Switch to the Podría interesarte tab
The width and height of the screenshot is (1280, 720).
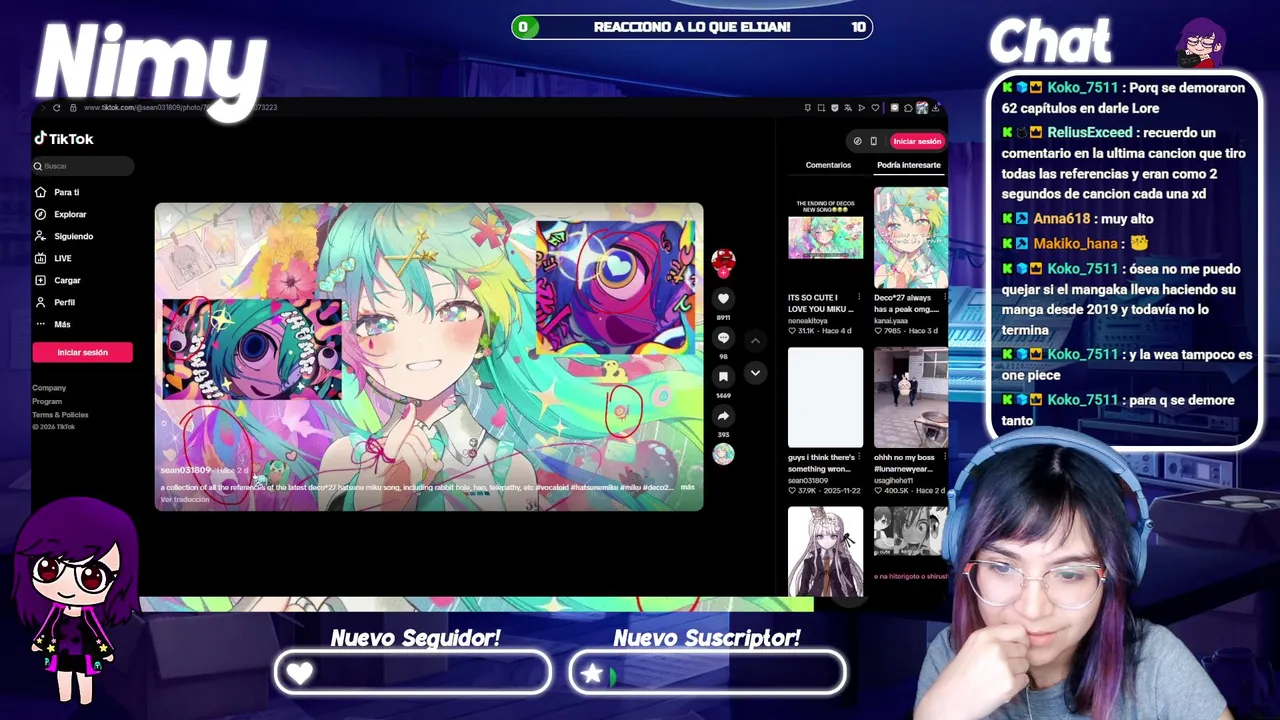(x=908, y=165)
